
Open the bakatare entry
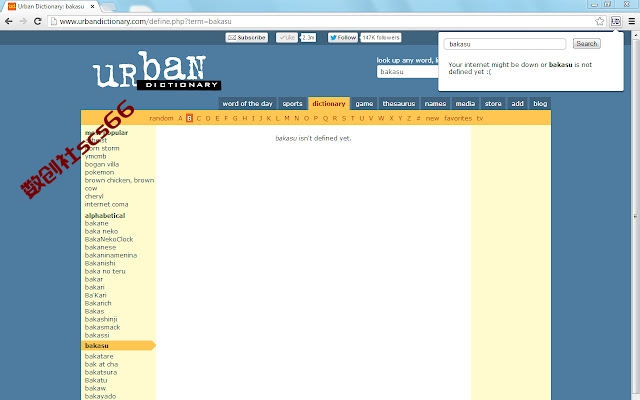coord(99,356)
